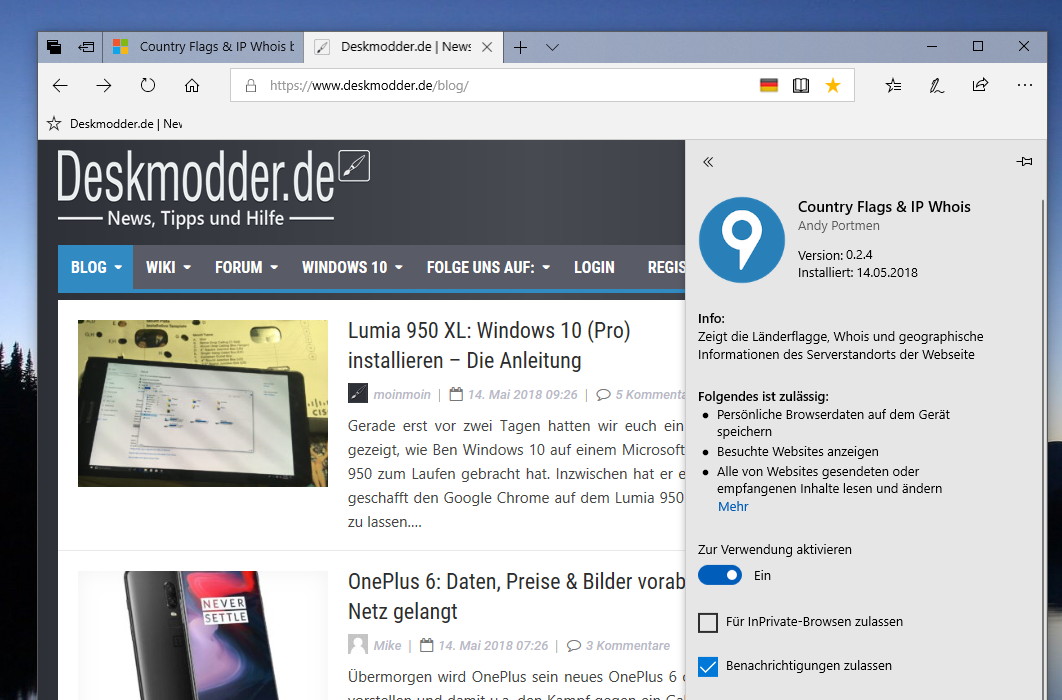The height and width of the screenshot is (700, 1062).
Task: Switch to Country Flags & IP Whois tab
Action: coord(203,47)
